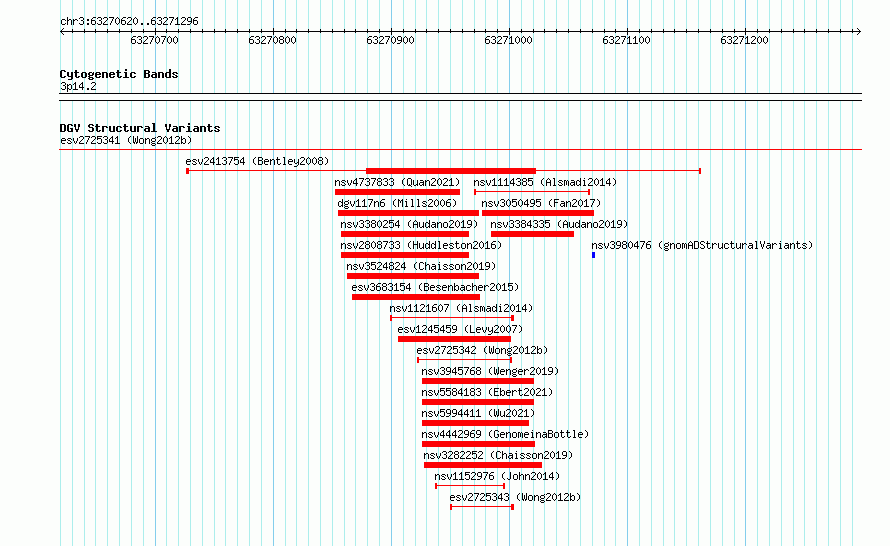Viewport: 890px width, 546px height.
Task: Click the chr3:63270620..63271296 region label
Action: tap(129, 21)
